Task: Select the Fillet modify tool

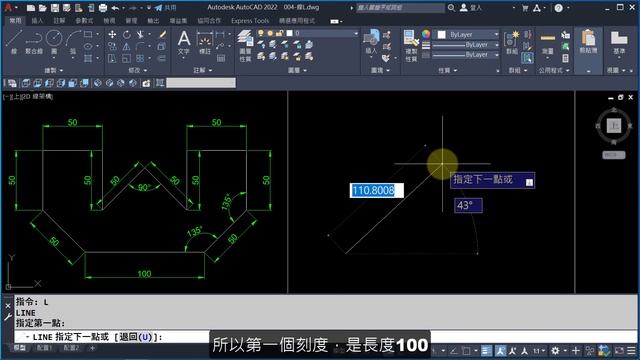Action: [x=140, y=47]
